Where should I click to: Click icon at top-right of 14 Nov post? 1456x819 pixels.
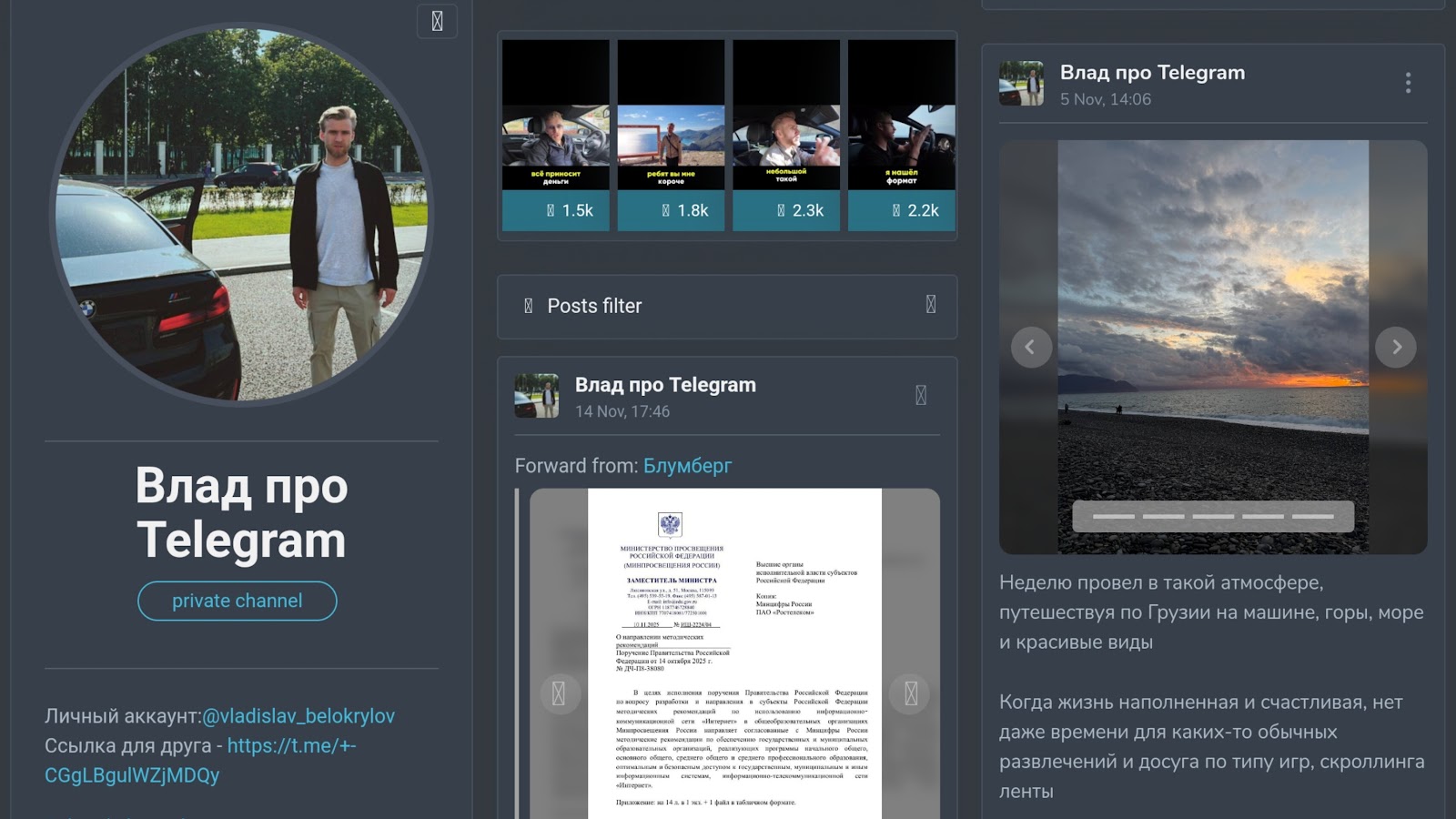coord(921,395)
